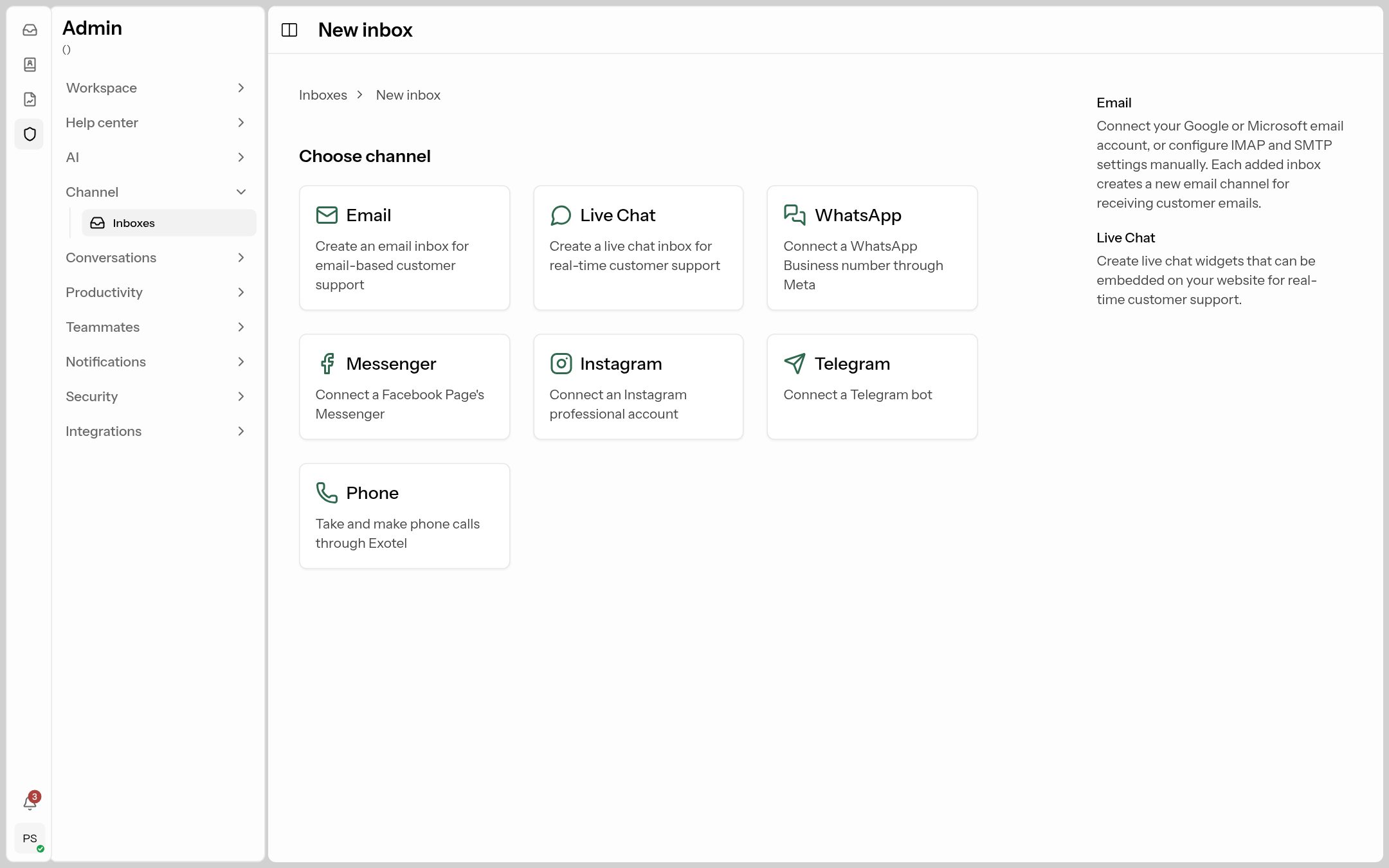Expand the Help center section chevron
Screen dimensions: 1389x868
pos(241,123)
